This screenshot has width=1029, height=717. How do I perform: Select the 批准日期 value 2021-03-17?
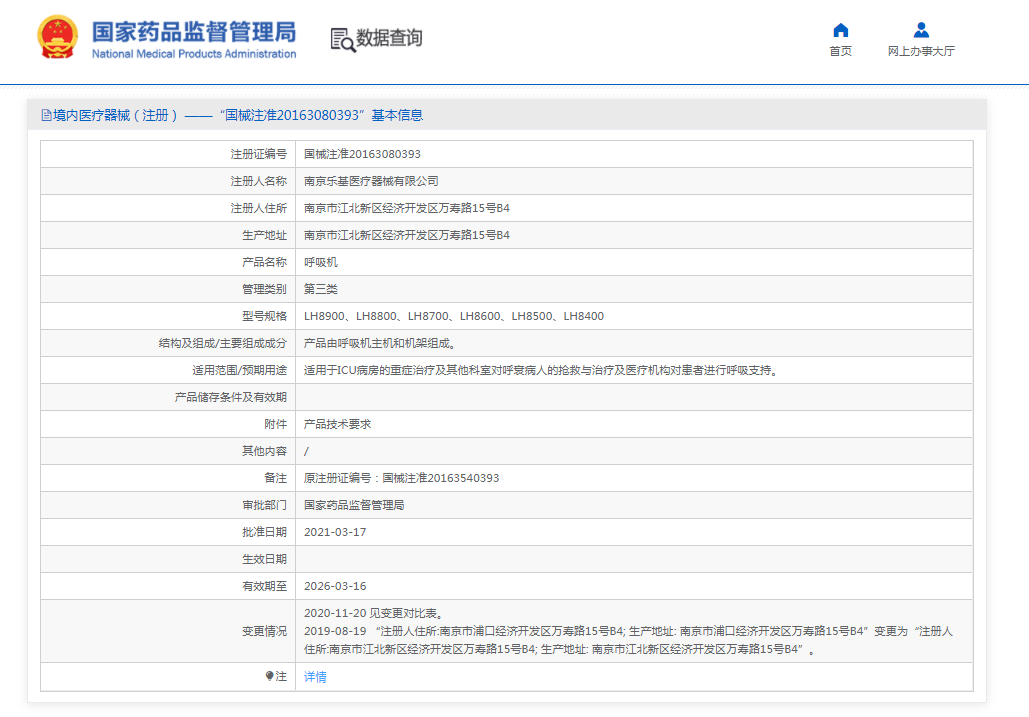pyautogui.click(x=334, y=531)
